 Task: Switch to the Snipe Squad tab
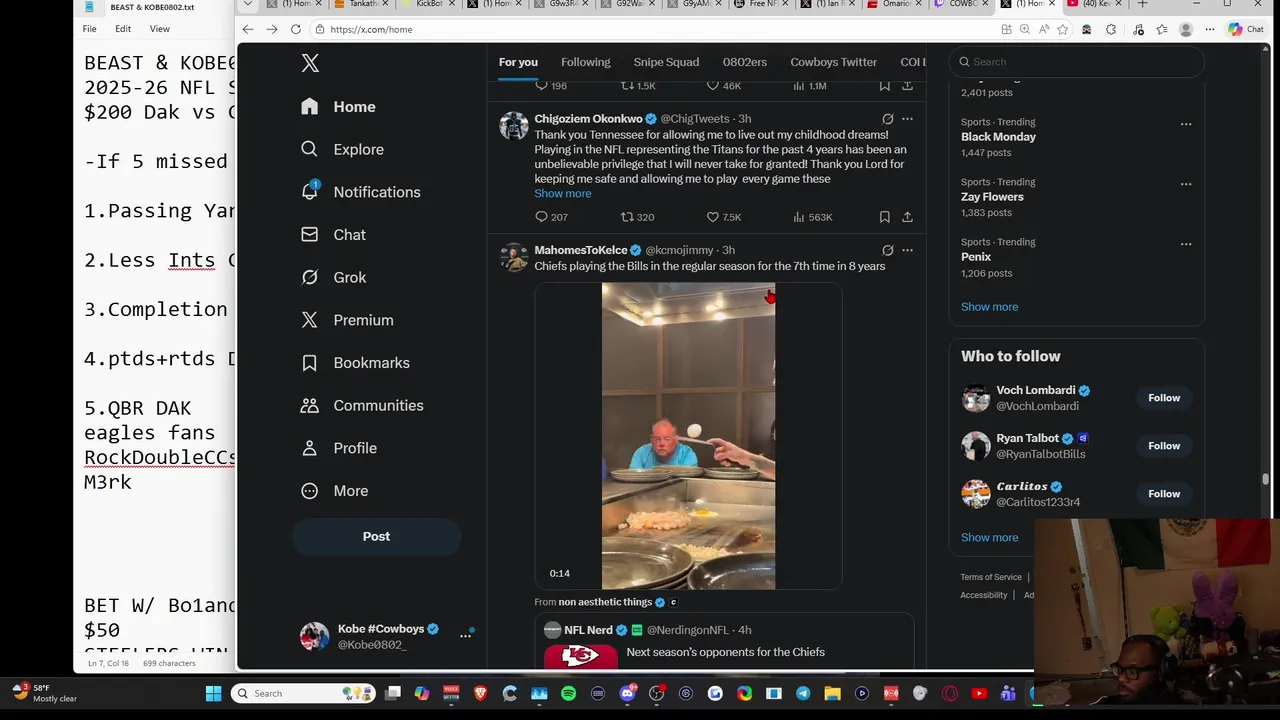tap(666, 62)
